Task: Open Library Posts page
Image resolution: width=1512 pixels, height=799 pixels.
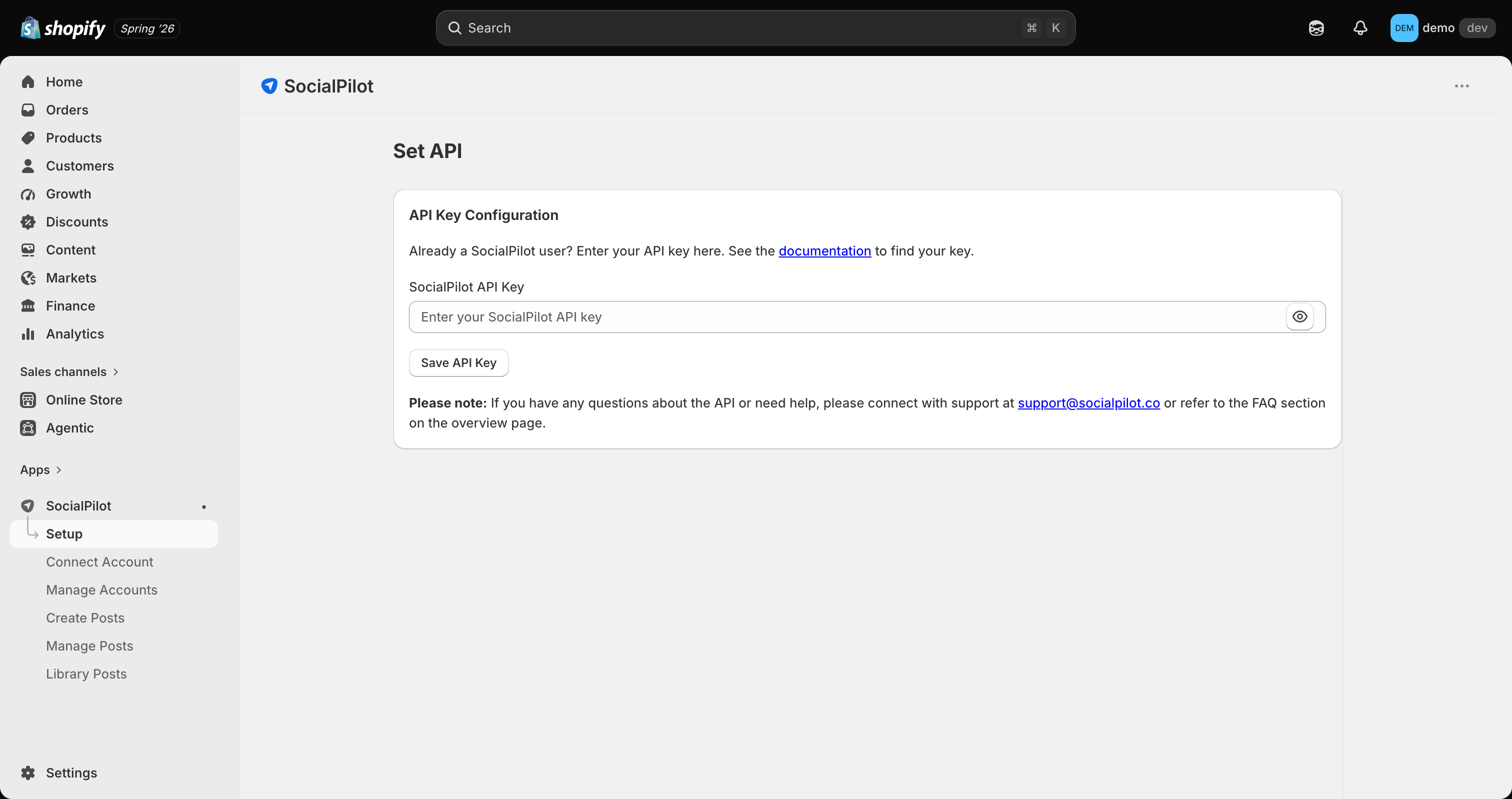Action: [86, 674]
